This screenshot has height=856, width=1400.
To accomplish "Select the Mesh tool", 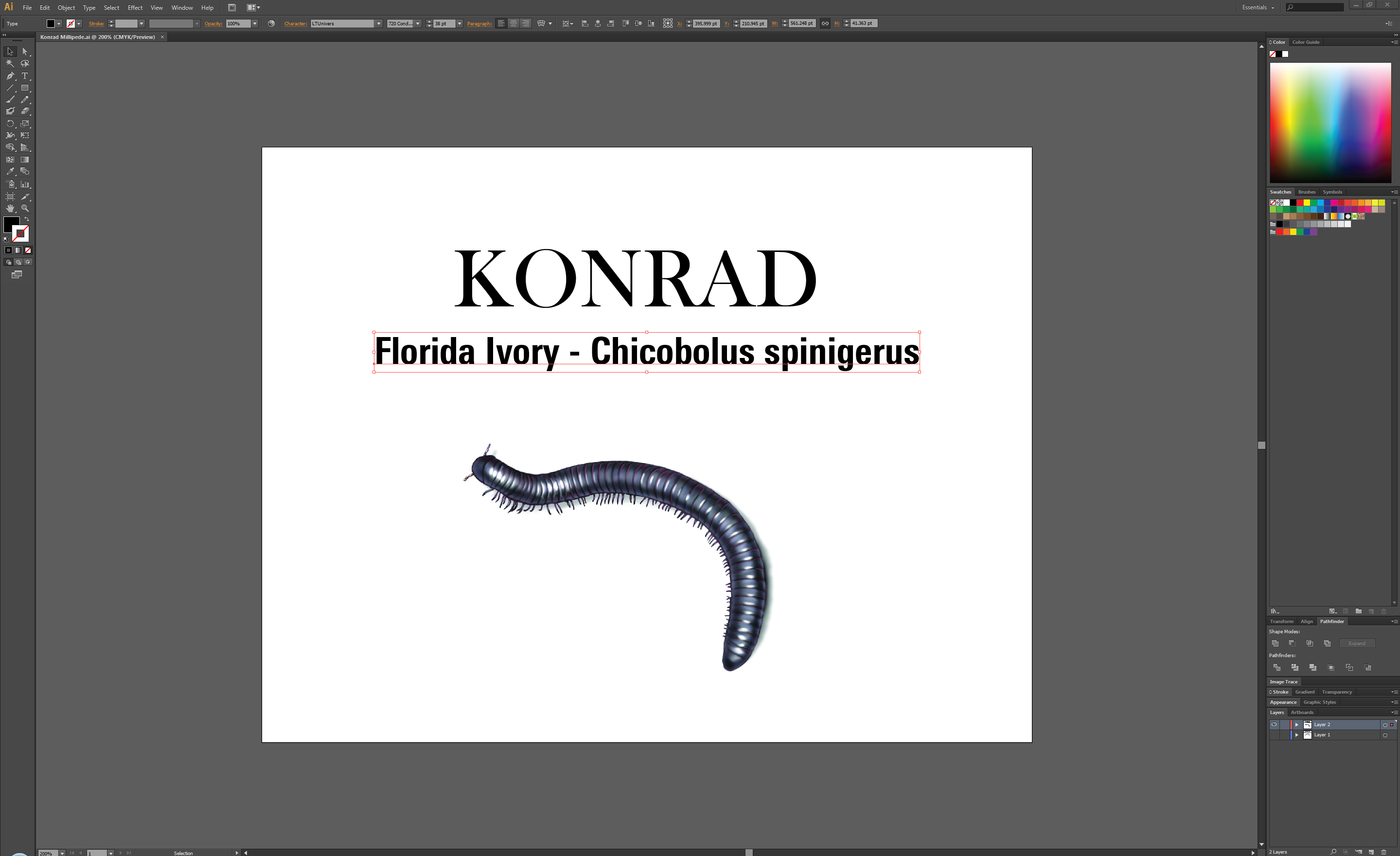I will coord(10,160).
